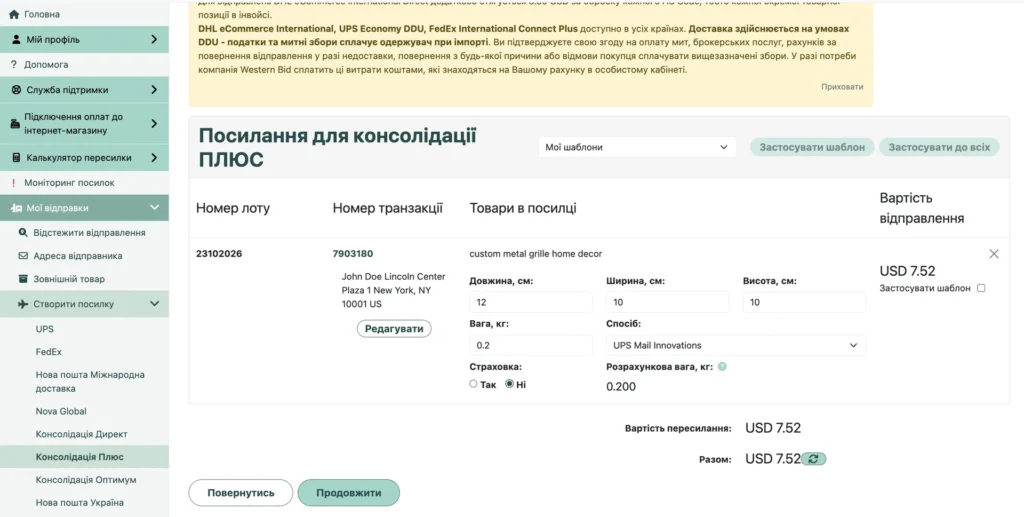Click the Застосувати до всіх button
This screenshot has width=1024, height=517.
point(939,147)
